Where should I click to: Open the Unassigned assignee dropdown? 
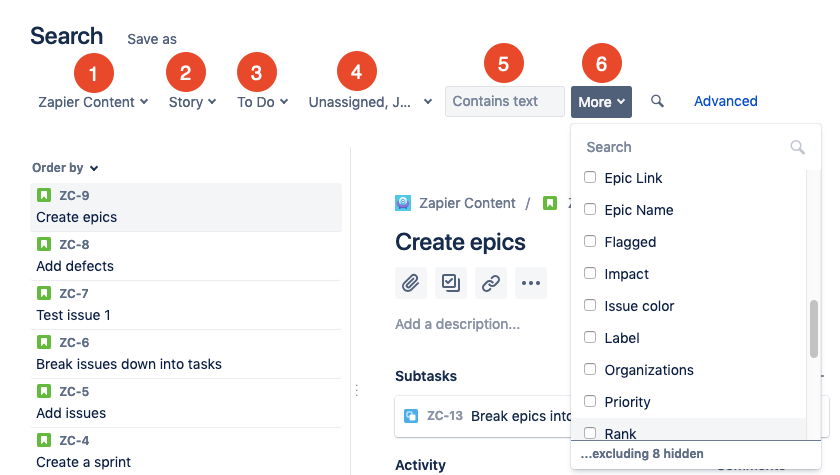(x=370, y=102)
